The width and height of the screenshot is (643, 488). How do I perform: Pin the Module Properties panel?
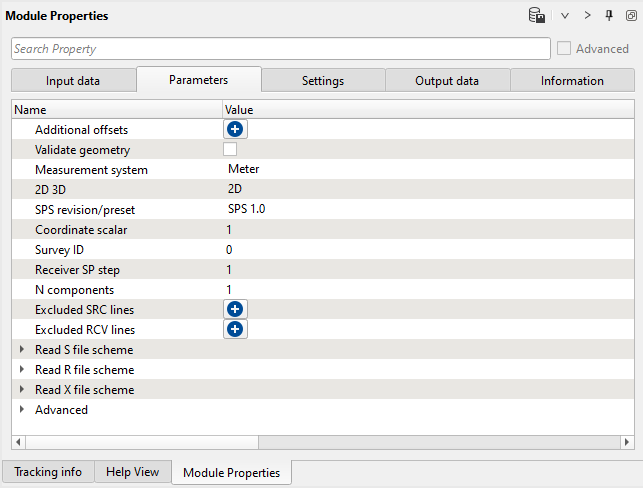[609, 16]
